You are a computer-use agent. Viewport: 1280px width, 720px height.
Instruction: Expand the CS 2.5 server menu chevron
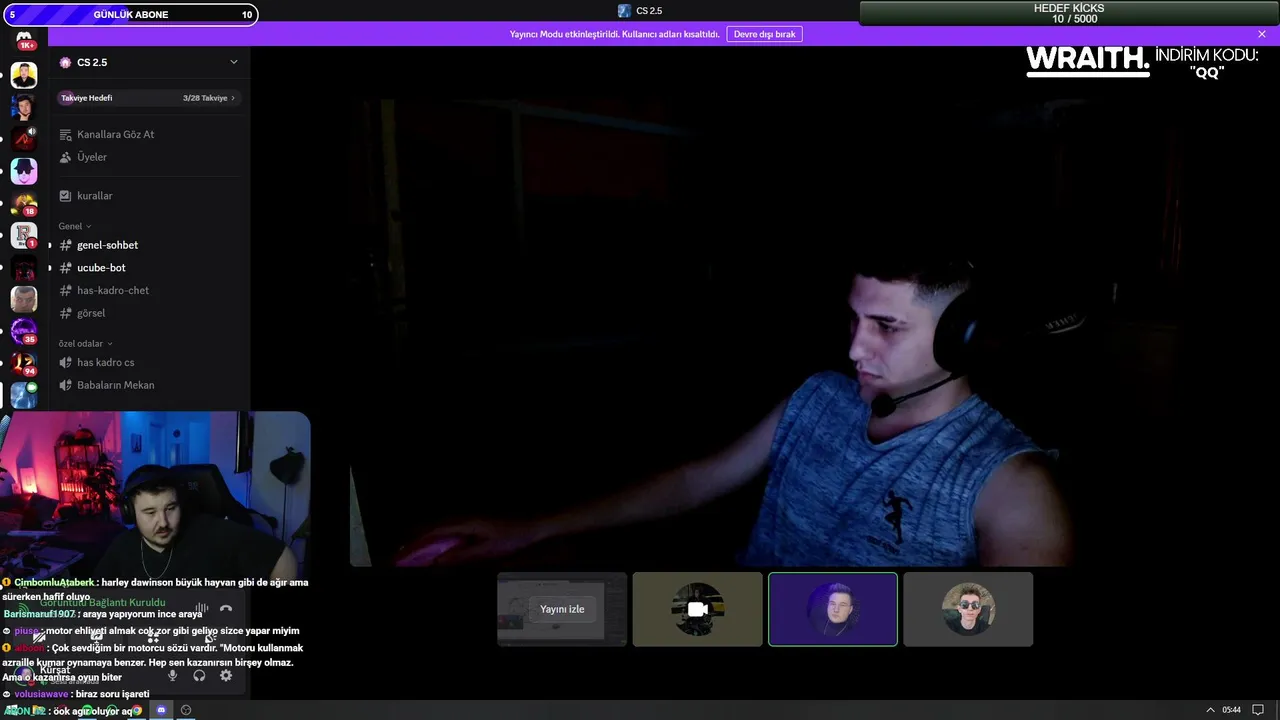tap(234, 62)
